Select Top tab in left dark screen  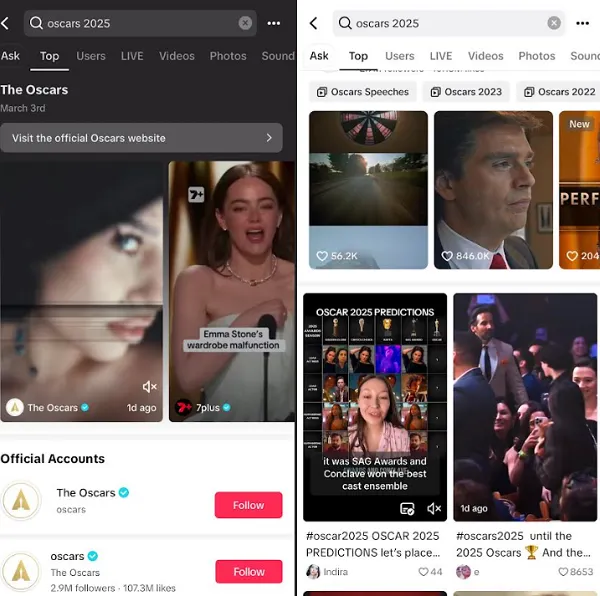click(x=49, y=56)
